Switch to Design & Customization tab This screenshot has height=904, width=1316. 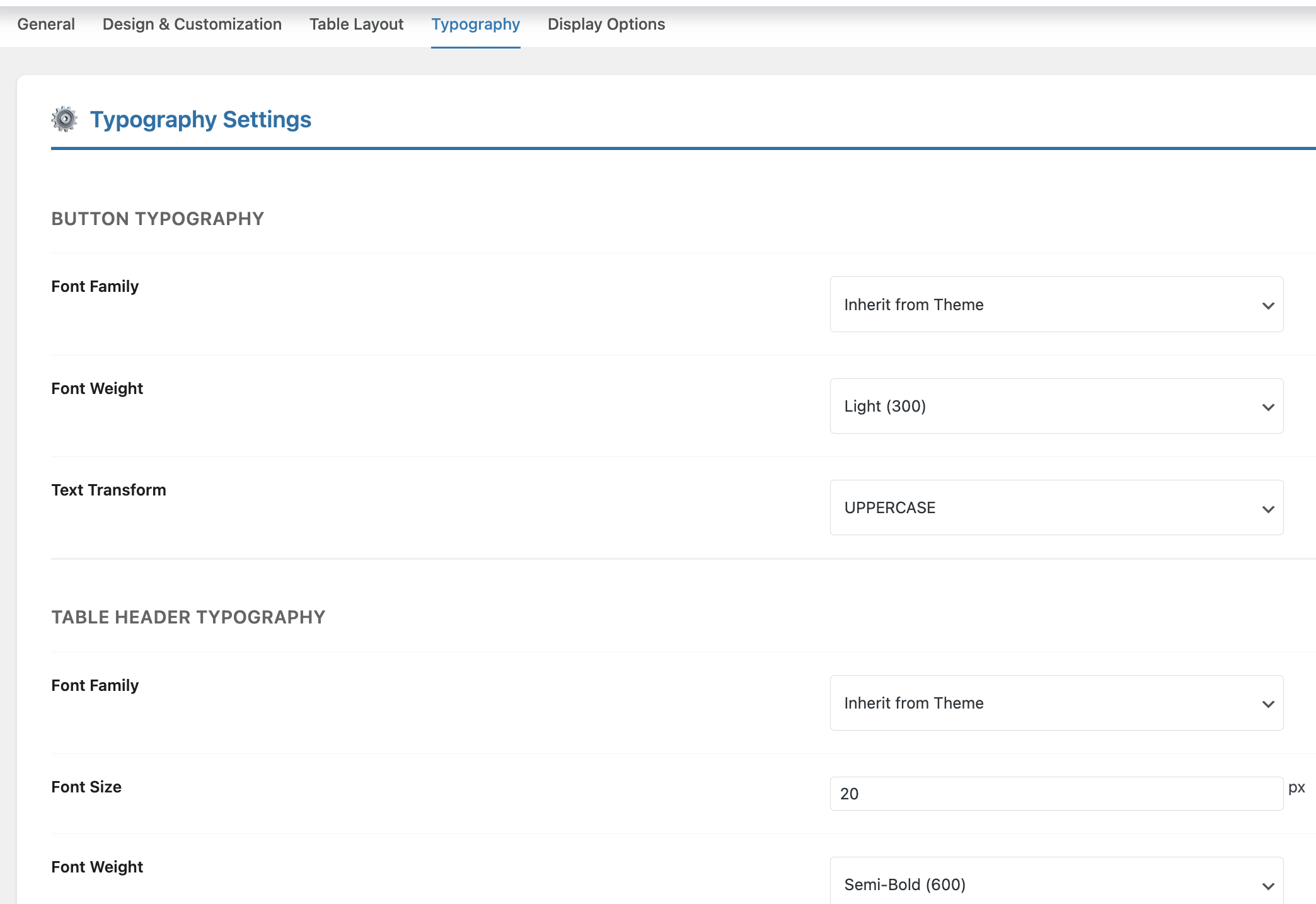pos(192,24)
